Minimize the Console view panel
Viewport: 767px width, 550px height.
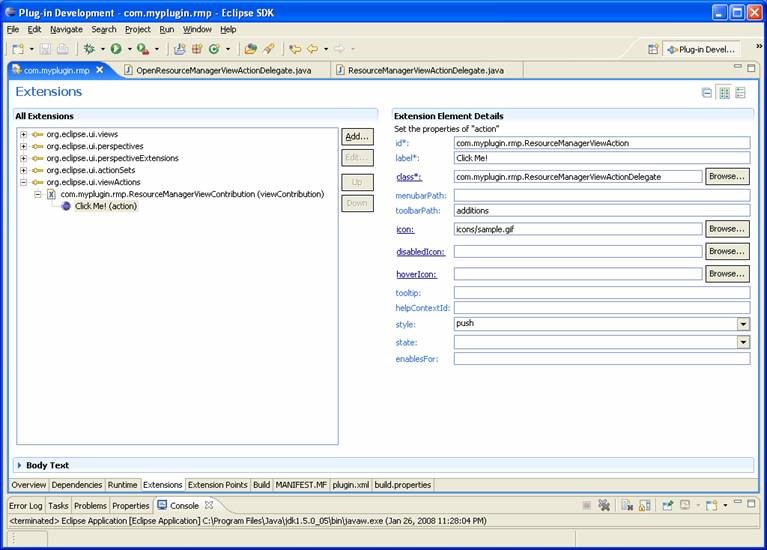coord(738,503)
